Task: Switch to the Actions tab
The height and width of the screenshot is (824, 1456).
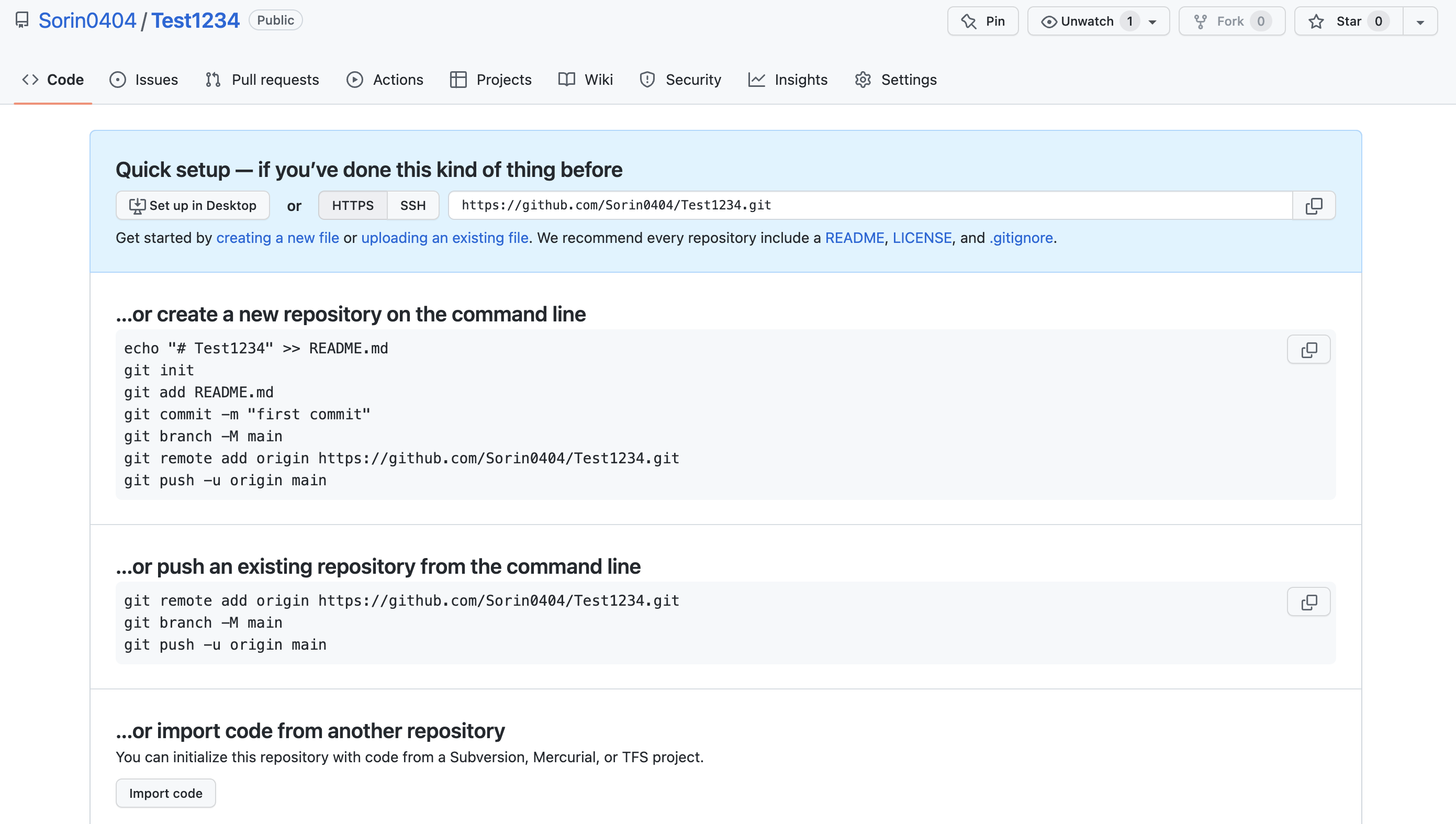Action: pos(385,80)
